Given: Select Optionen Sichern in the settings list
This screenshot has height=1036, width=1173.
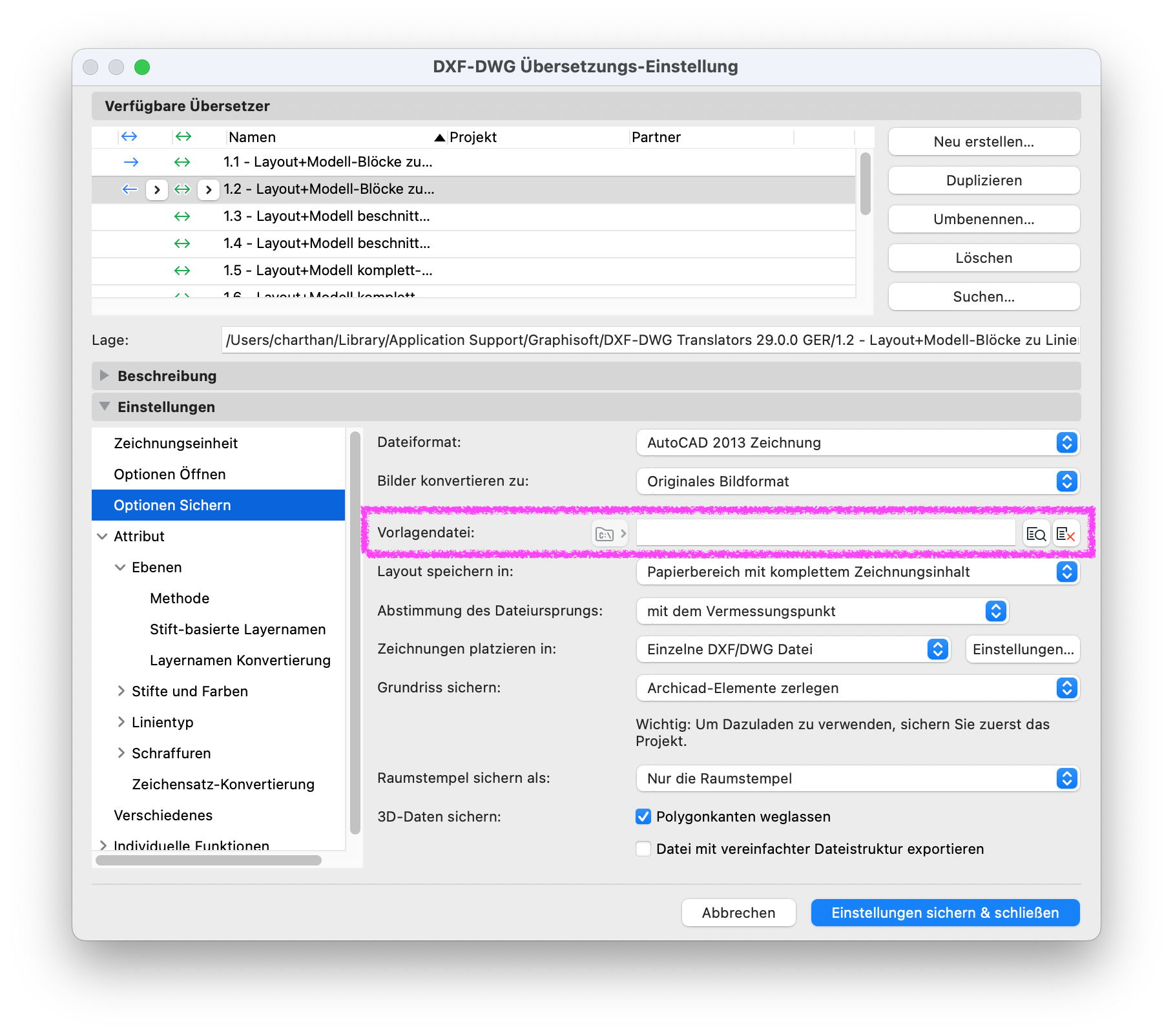Looking at the screenshot, I should (x=218, y=505).
